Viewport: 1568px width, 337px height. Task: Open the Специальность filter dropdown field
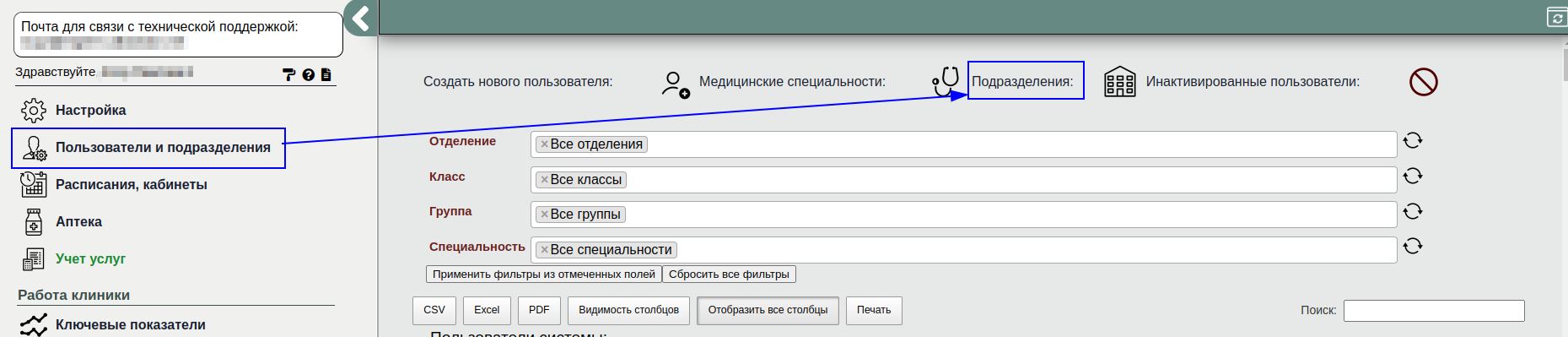point(963,250)
